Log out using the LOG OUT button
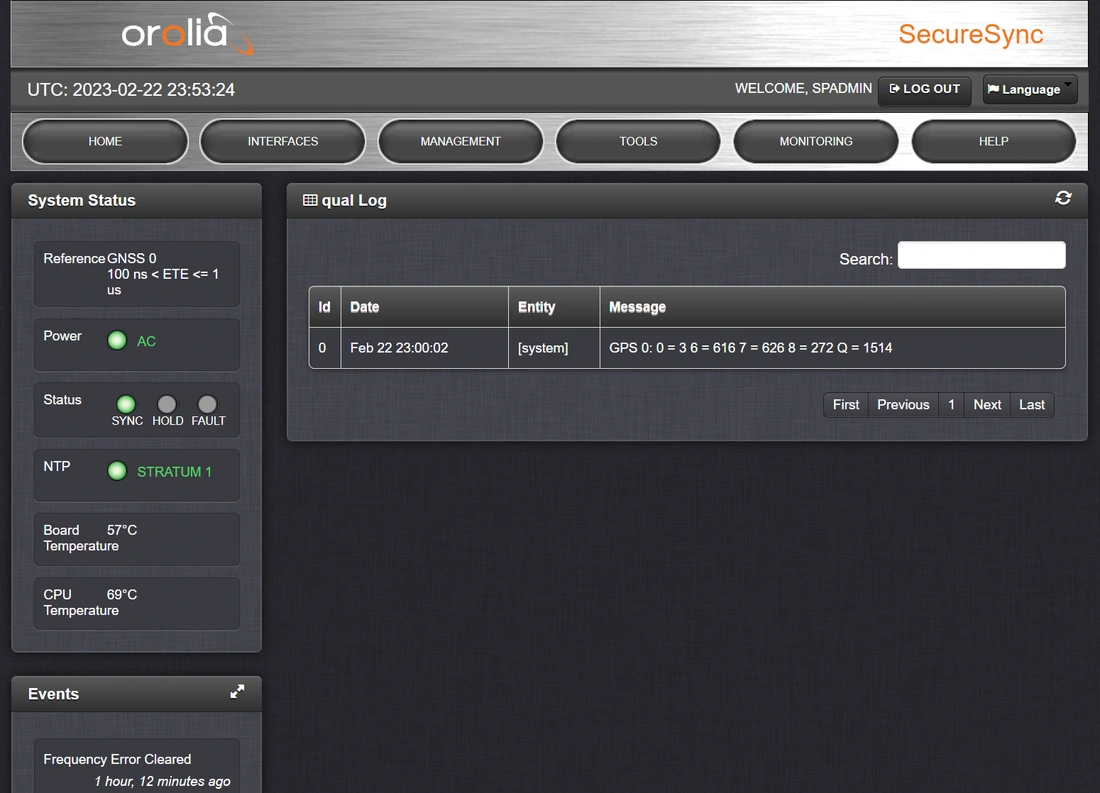The width and height of the screenshot is (1100, 793). click(925, 90)
